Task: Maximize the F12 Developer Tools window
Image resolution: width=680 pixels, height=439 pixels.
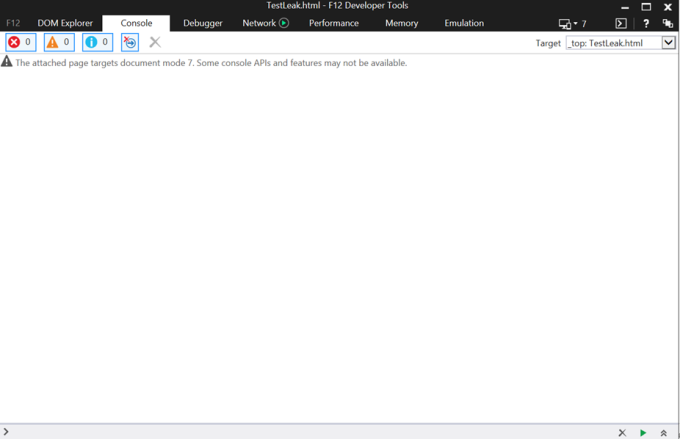Action: 646,7
